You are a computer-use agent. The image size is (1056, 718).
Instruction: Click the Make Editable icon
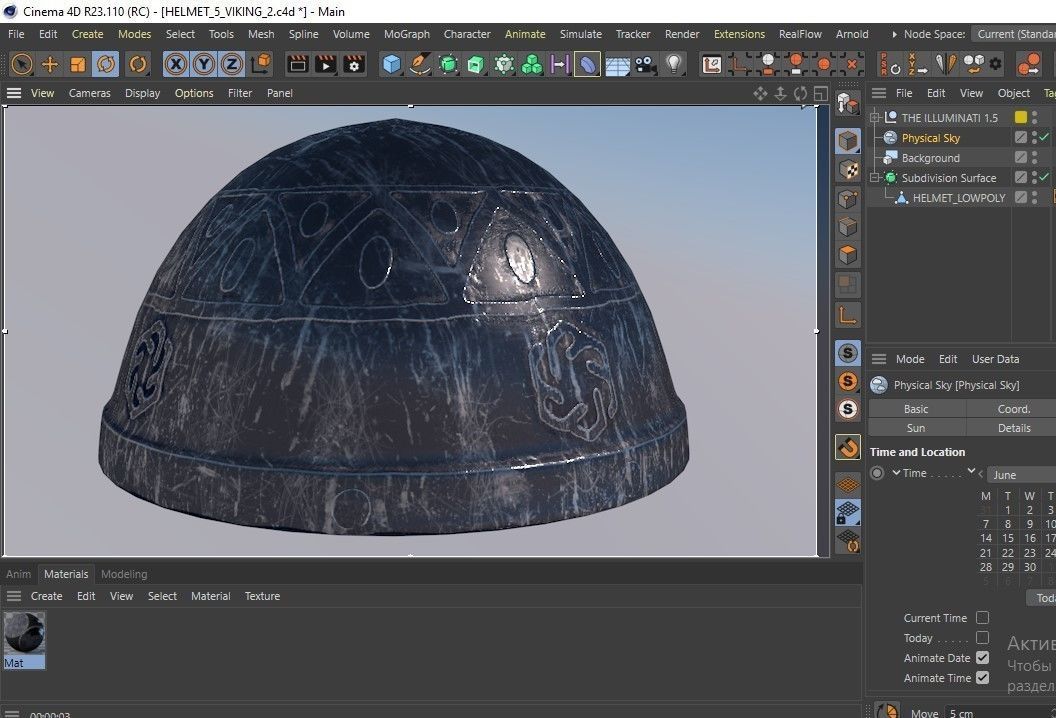point(848,104)
